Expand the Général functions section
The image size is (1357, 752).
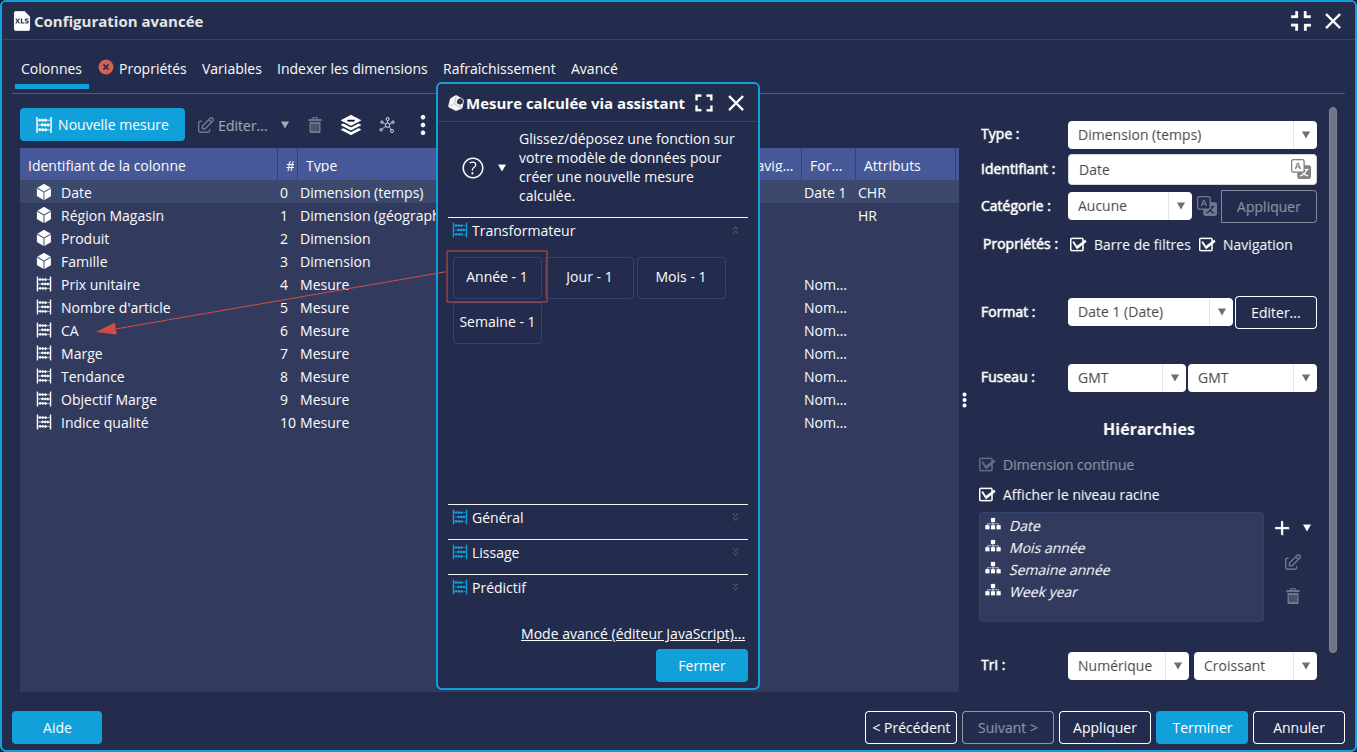point(597,518)
